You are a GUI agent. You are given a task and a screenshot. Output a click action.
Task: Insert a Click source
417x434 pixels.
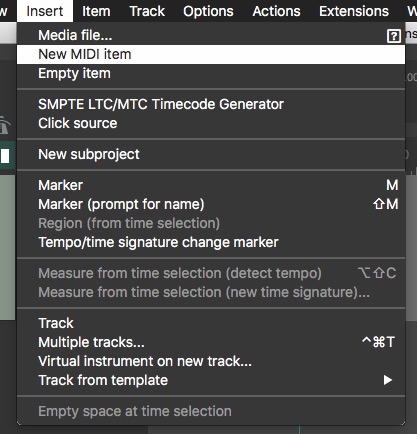pyautogui.click(x=211, y=123)
